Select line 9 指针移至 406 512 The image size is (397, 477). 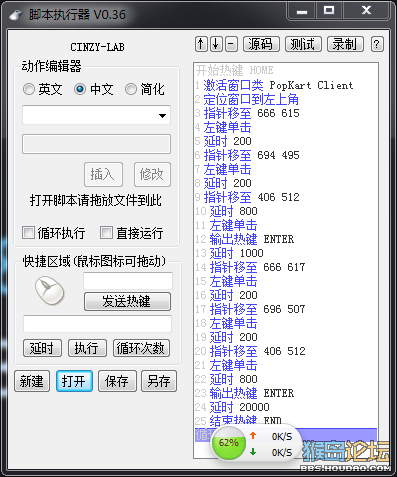point(286,197)
